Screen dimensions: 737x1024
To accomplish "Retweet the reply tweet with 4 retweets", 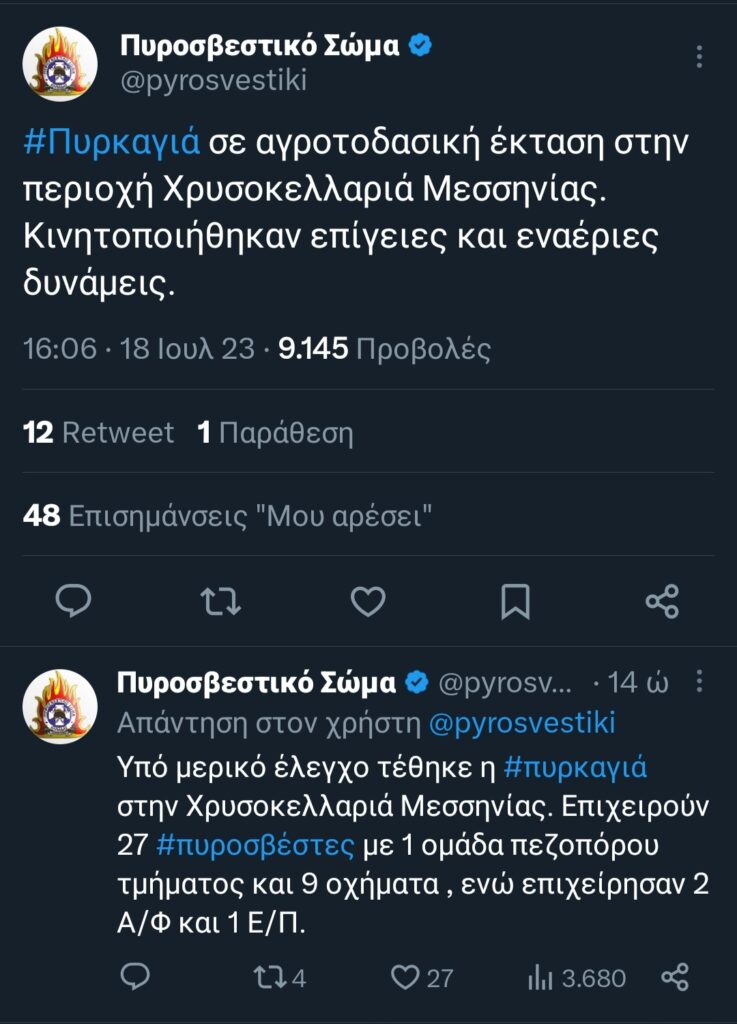I will click(x=279, y=978).
